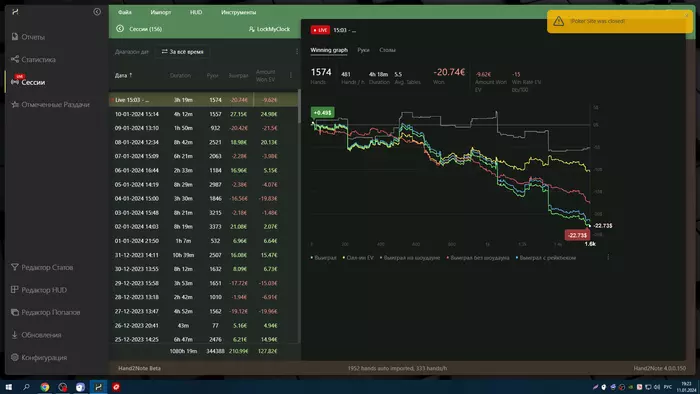Click the Hand2Note logo icon
Viewport: 700px width, 394px height.
[15, 12]
